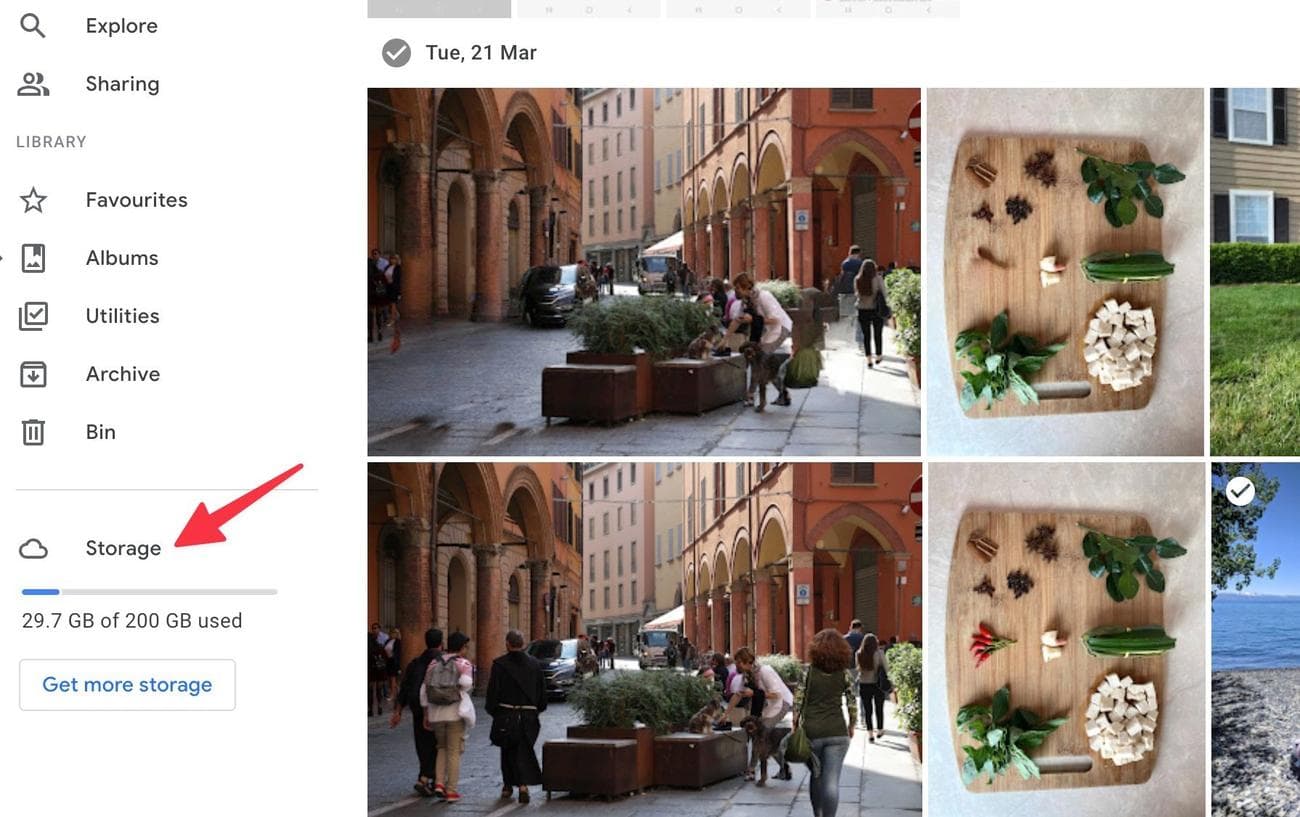
Task: Open the lower cutting board photo with chillies
Action: pos(1066,639)
